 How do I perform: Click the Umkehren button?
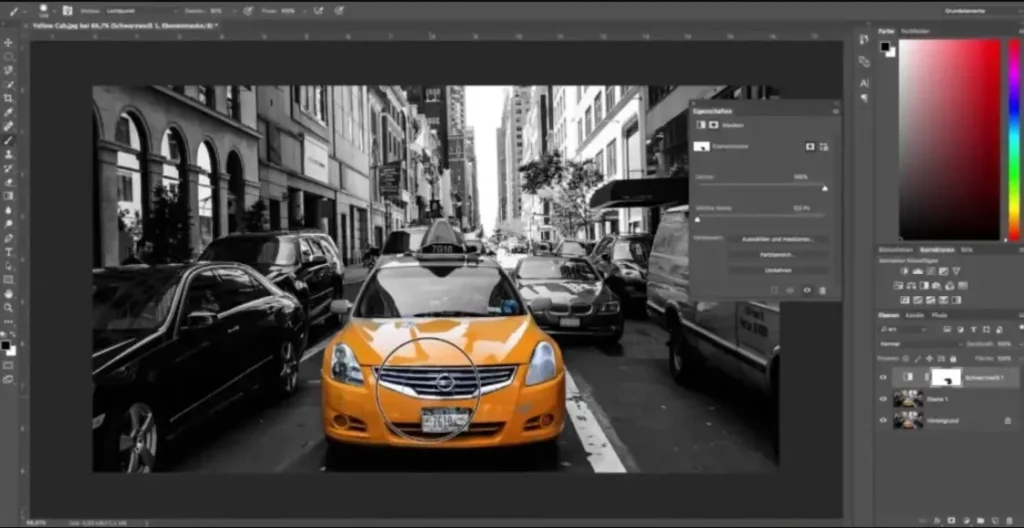click(x=777, y=270)
